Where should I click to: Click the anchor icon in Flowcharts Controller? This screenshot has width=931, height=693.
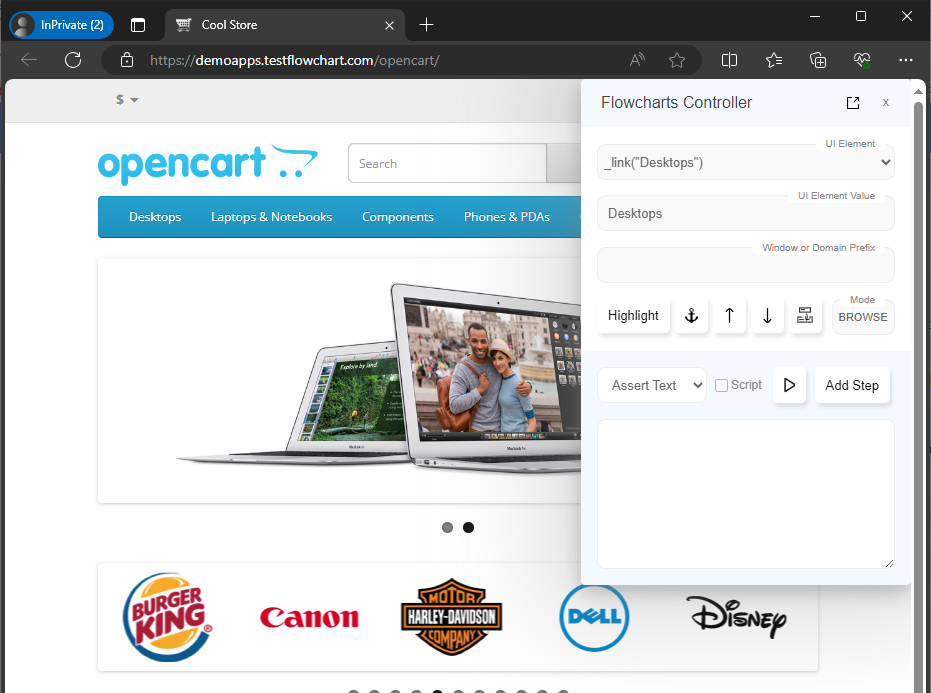(690, 316)
